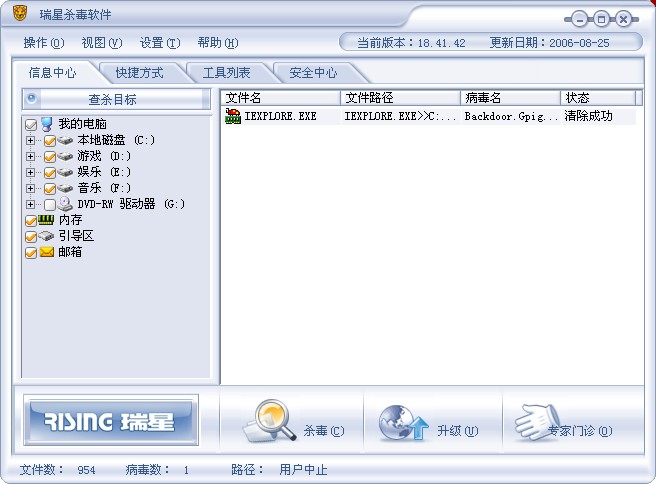Open the 帮助(H) menu

point(218,43)
